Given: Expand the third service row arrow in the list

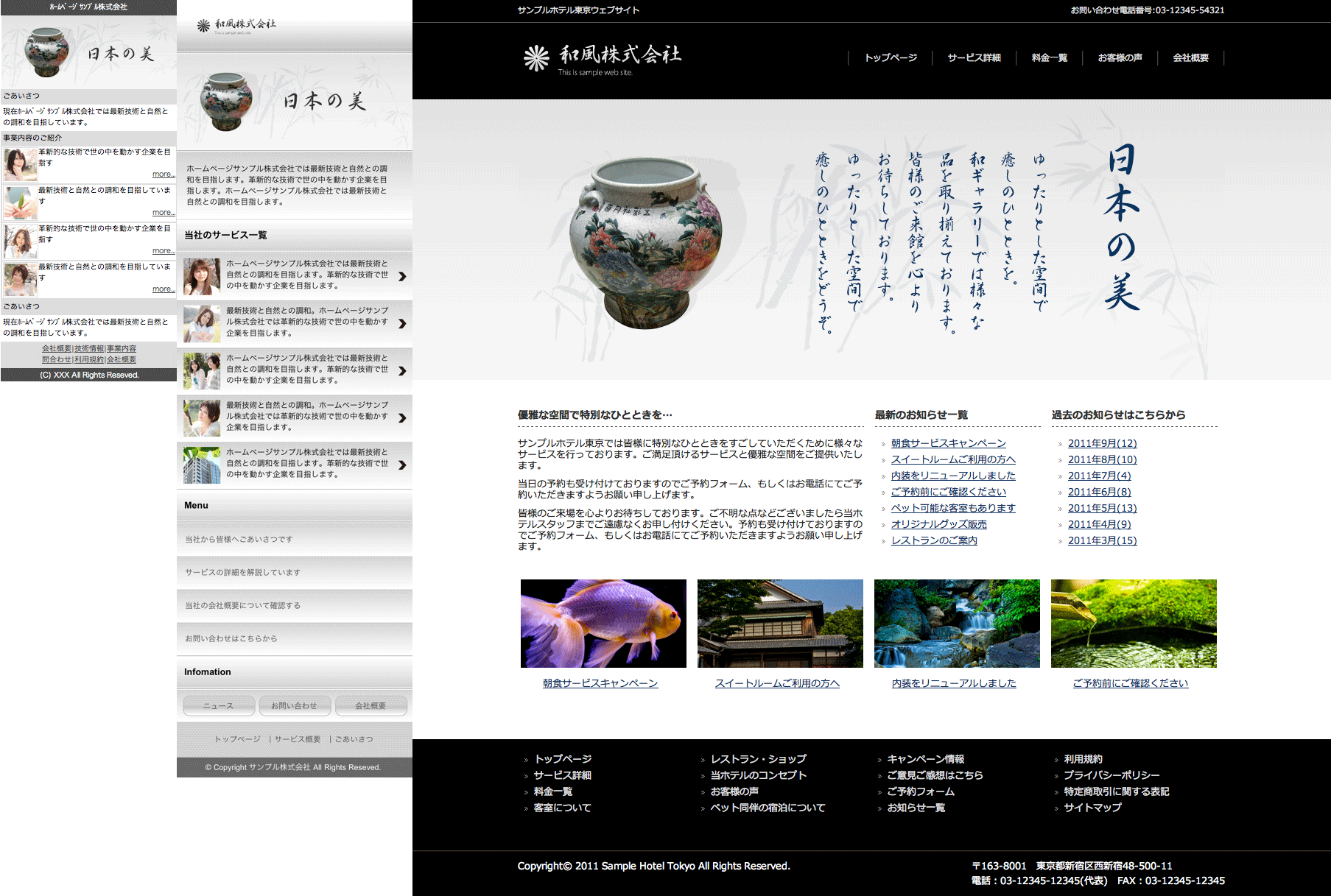Looking at the screenshot, I should (x=402, y=371).
